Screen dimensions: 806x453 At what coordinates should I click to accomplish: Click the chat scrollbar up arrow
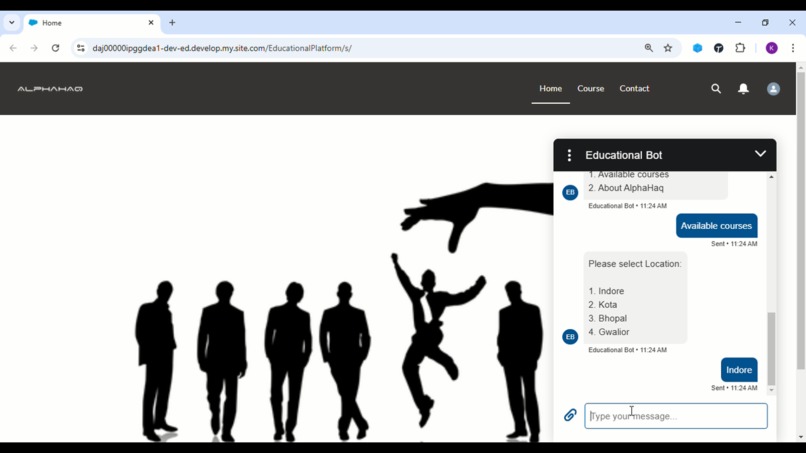[771, 177]
